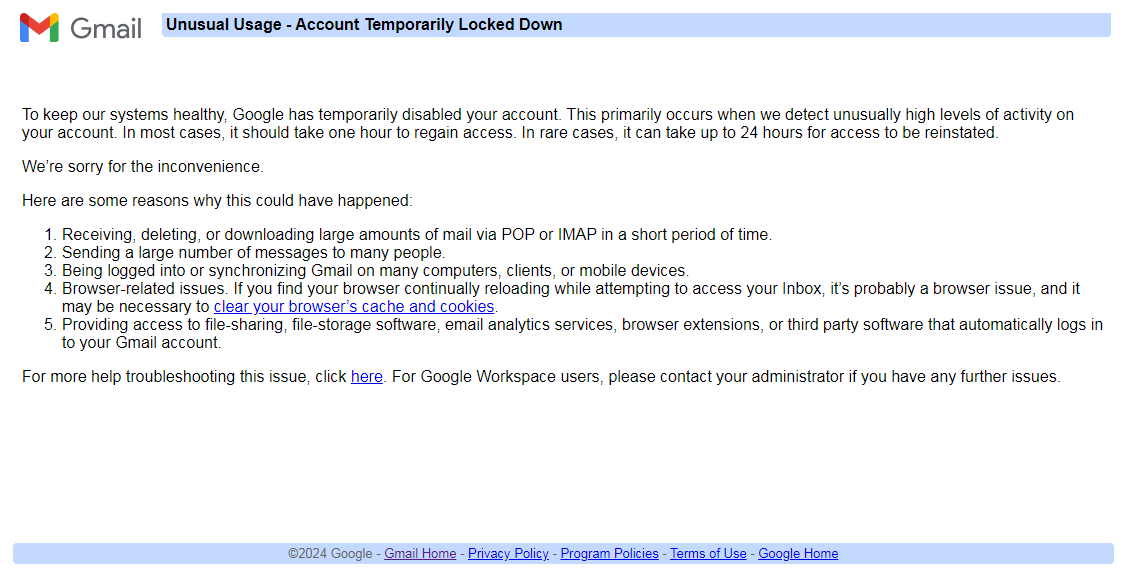Click the 'Unusual Usage - Account Temporarily Locked Down' heading
Viewport: 1131px width, 586px height.
[364, 25]
